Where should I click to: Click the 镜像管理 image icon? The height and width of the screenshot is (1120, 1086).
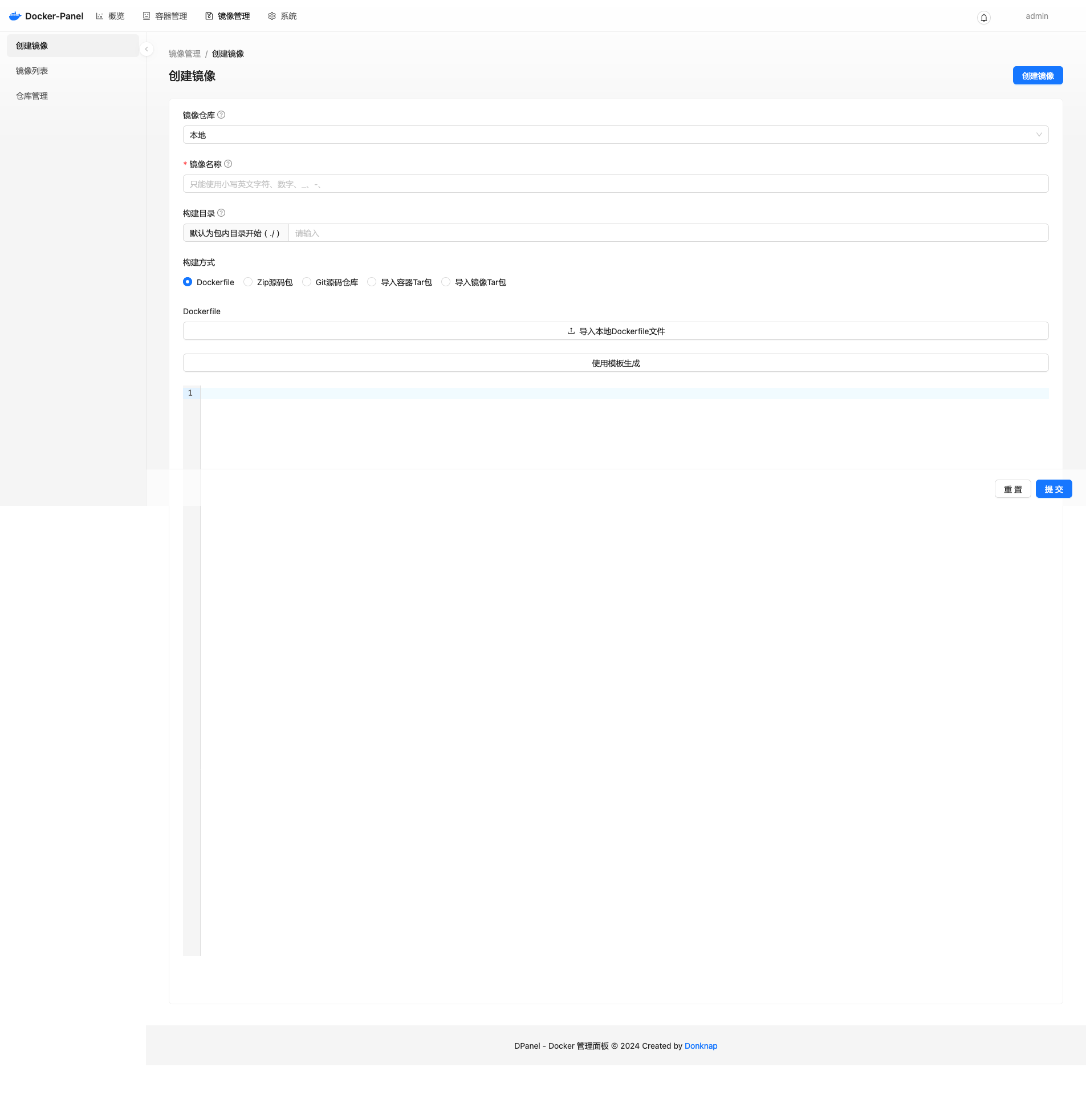pyautogui.click(x=209, y=16)
